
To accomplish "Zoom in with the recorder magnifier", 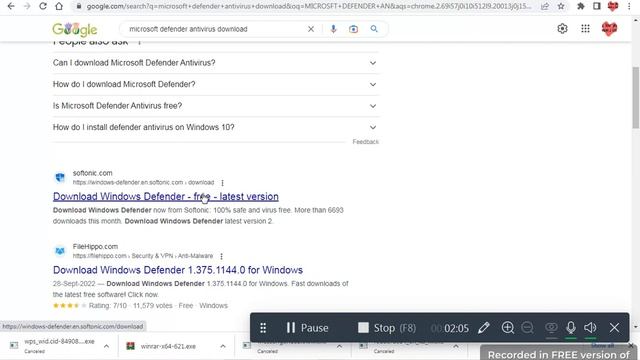I will 508,328.
